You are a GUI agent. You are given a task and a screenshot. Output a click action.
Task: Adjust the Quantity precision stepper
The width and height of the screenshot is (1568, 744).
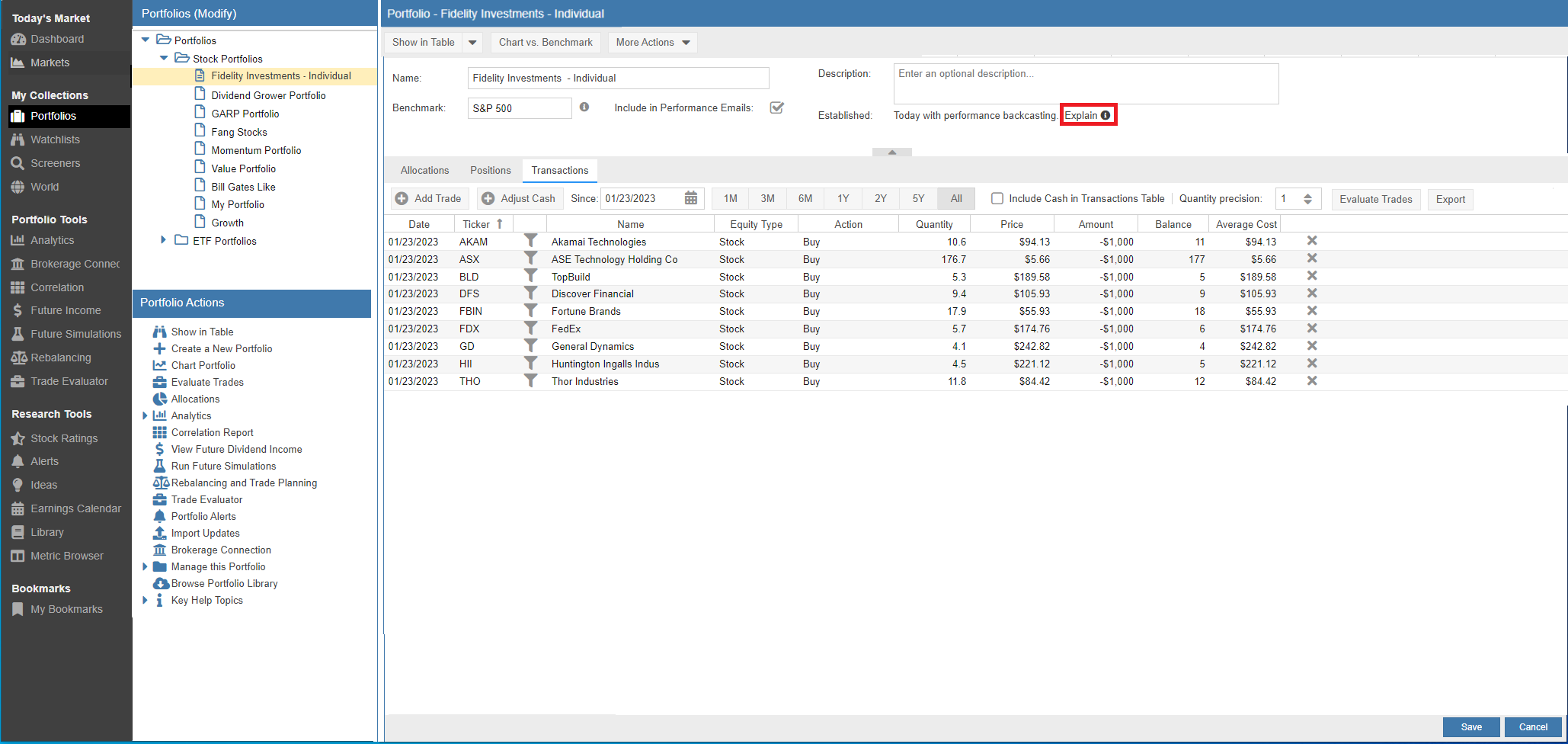click(1307, 199)
